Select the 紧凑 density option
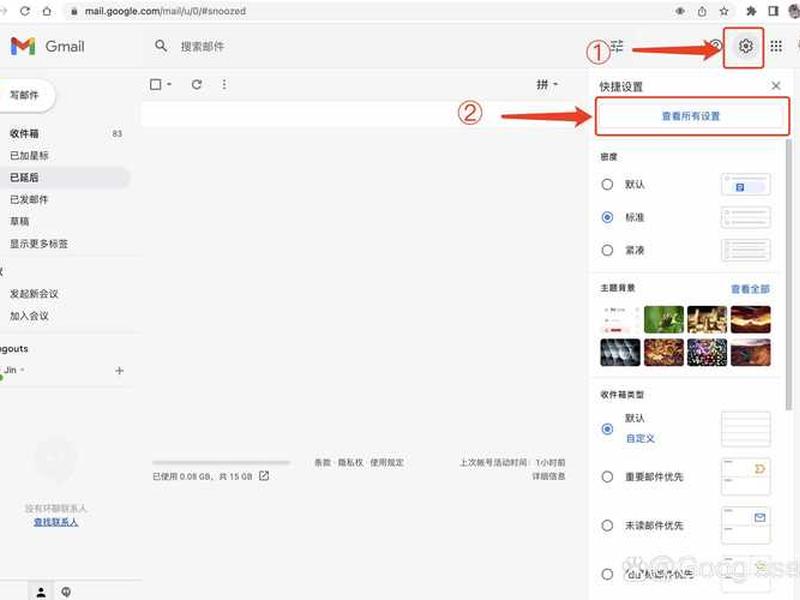Screen dimensions: 800x600 point(607,250)
